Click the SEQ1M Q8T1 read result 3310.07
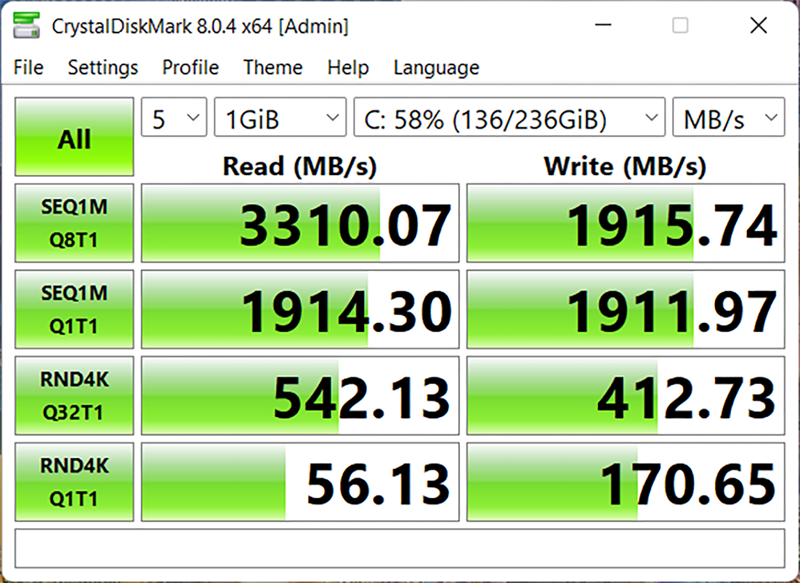This screenshot has width=800, height=583. [300, 223]
